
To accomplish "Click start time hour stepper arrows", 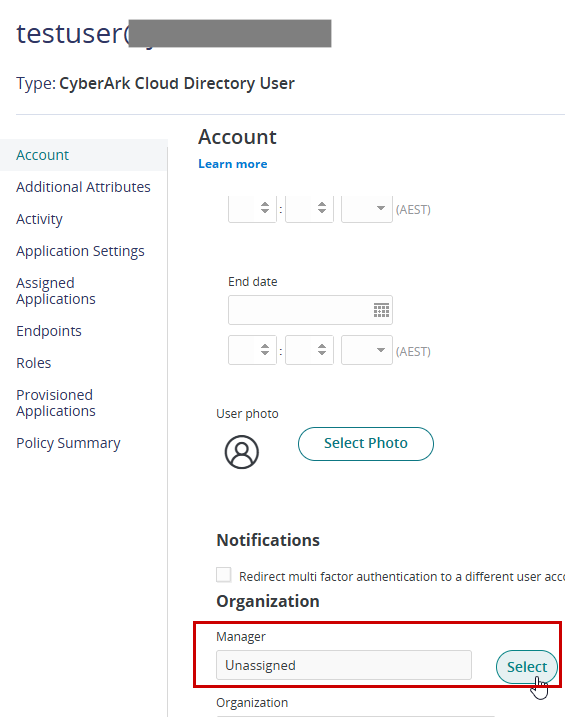I will click(265, 208).
